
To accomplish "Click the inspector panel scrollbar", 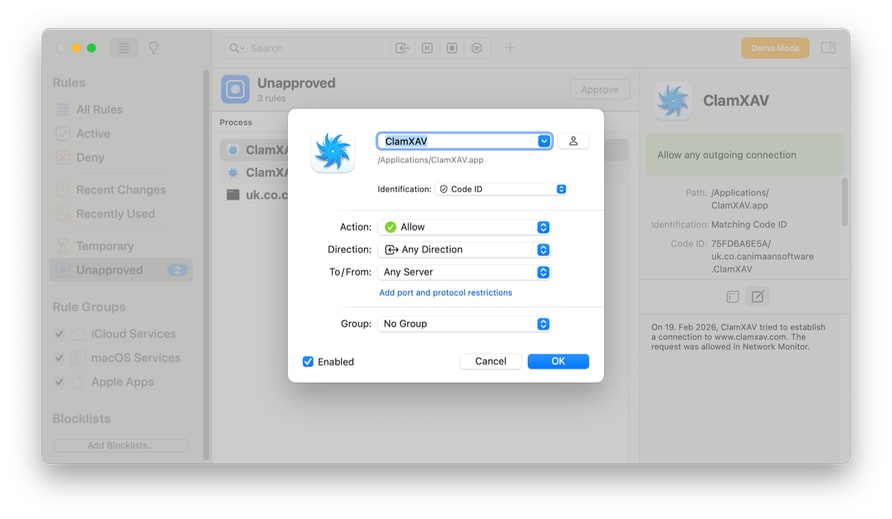I will (x=845, y=202).
